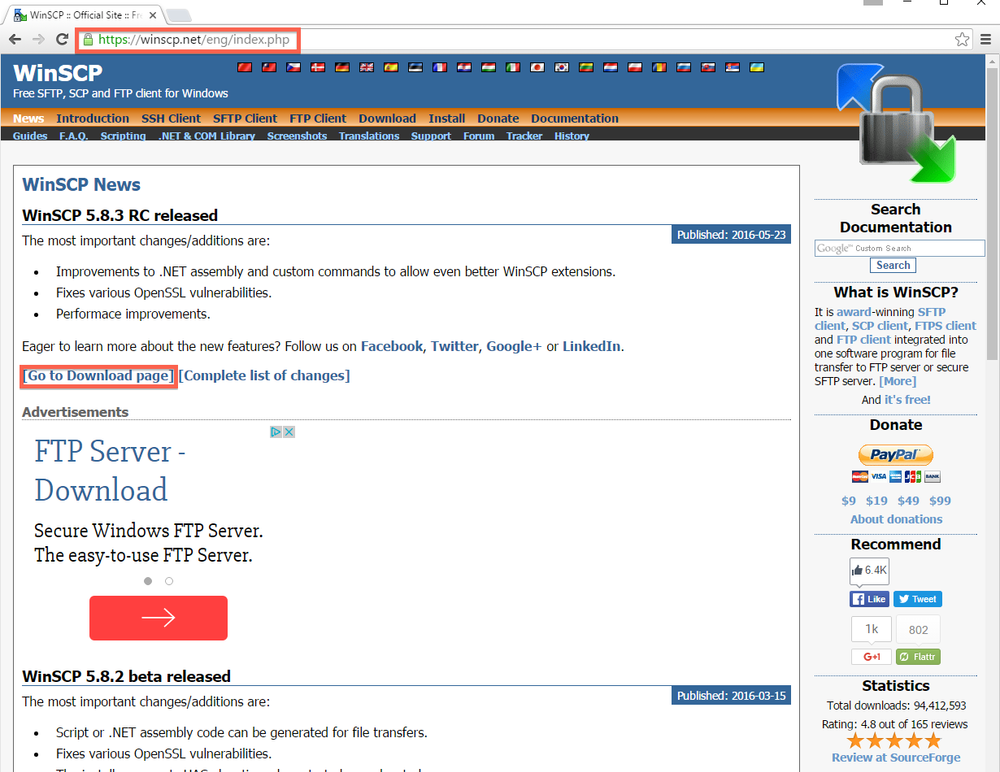Open the Scripting submenu link

123,136
